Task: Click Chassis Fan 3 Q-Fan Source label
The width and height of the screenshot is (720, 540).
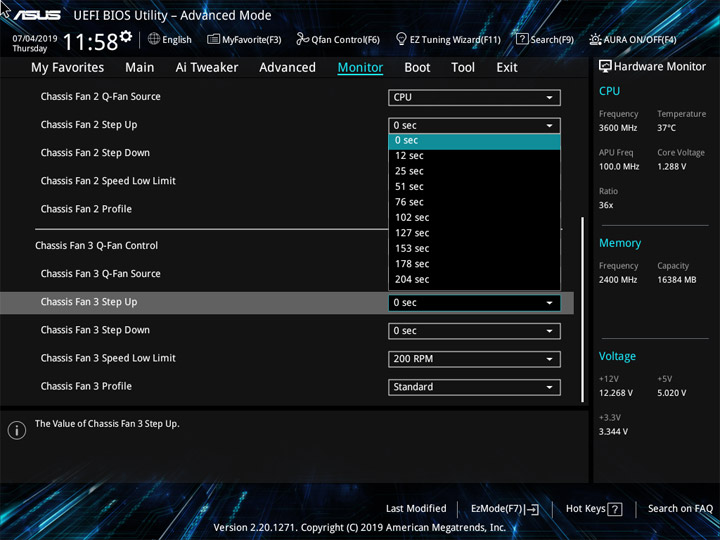Action: [101, 274]
